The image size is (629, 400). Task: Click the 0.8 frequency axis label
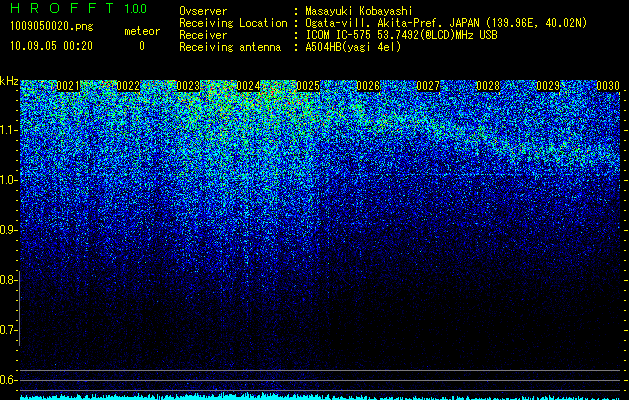pos(8,280)
